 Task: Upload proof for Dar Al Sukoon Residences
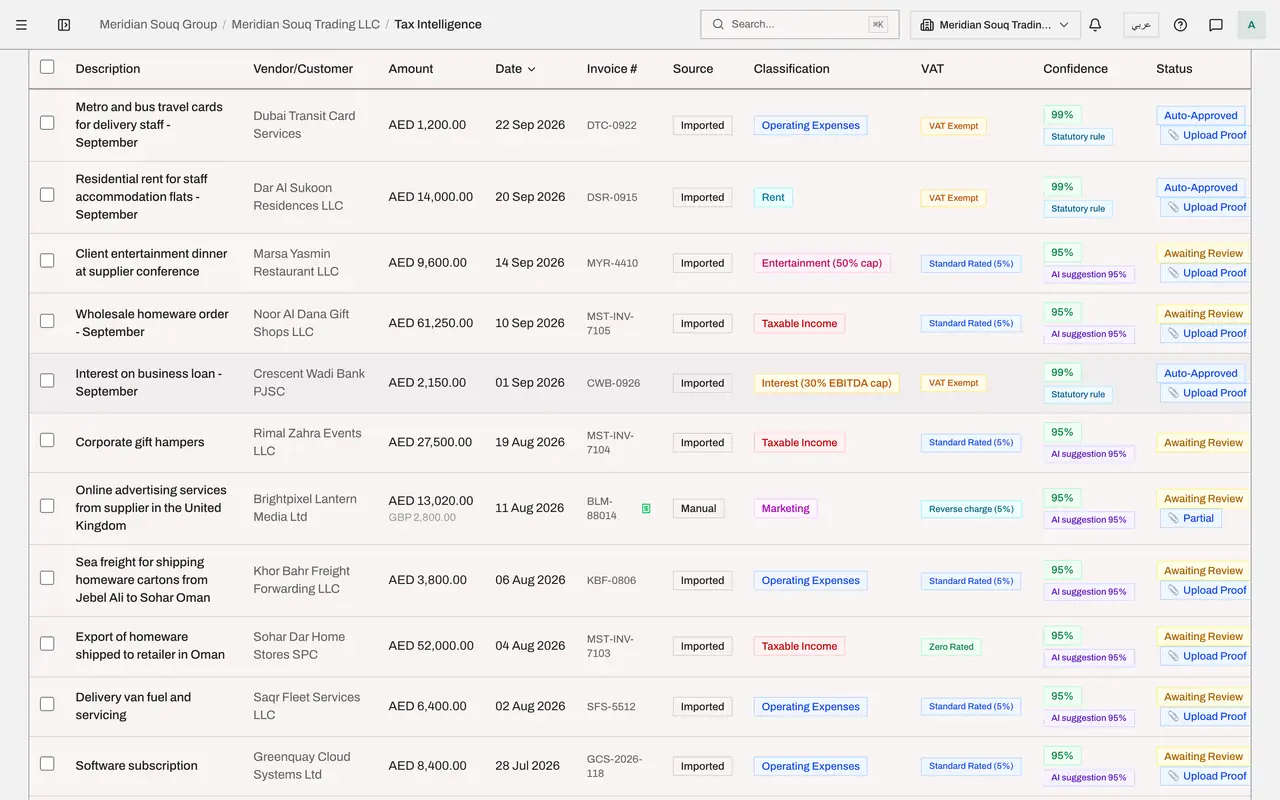(x=1206, y=207)
